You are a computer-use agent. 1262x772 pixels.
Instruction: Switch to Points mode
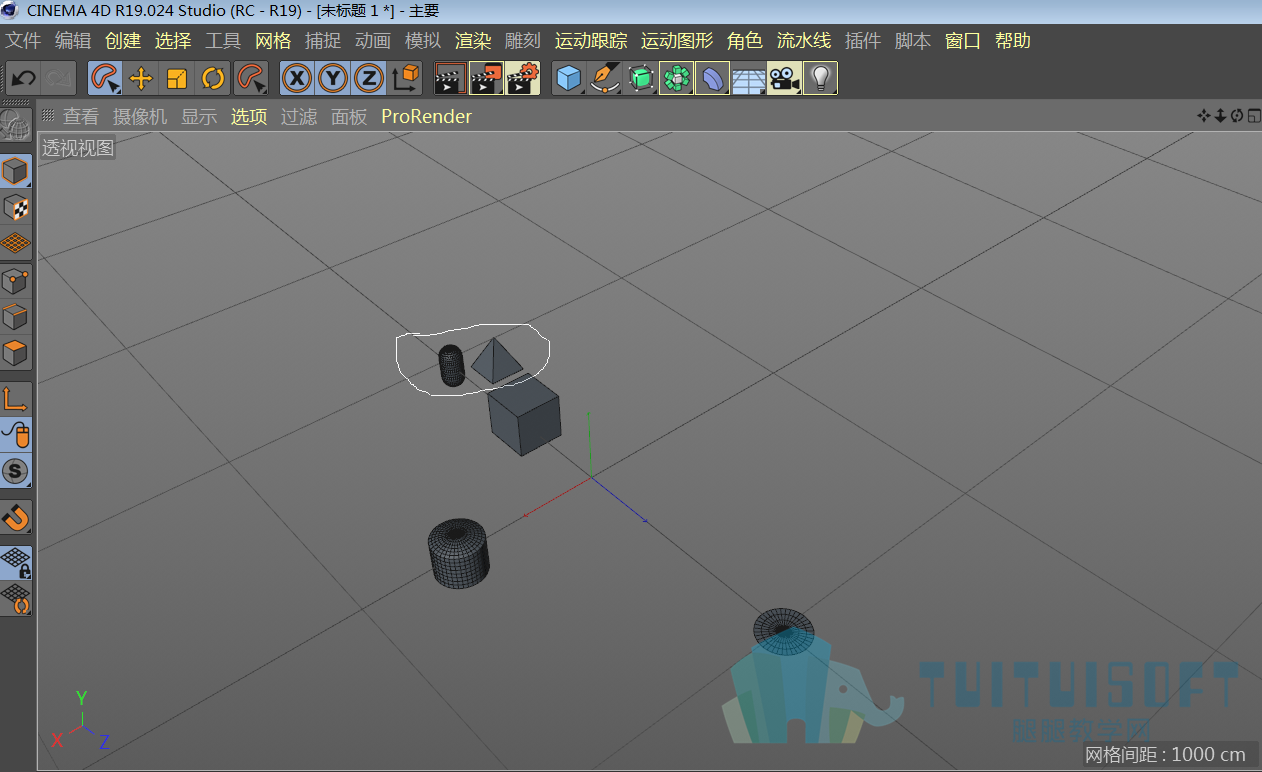point(16,281)
